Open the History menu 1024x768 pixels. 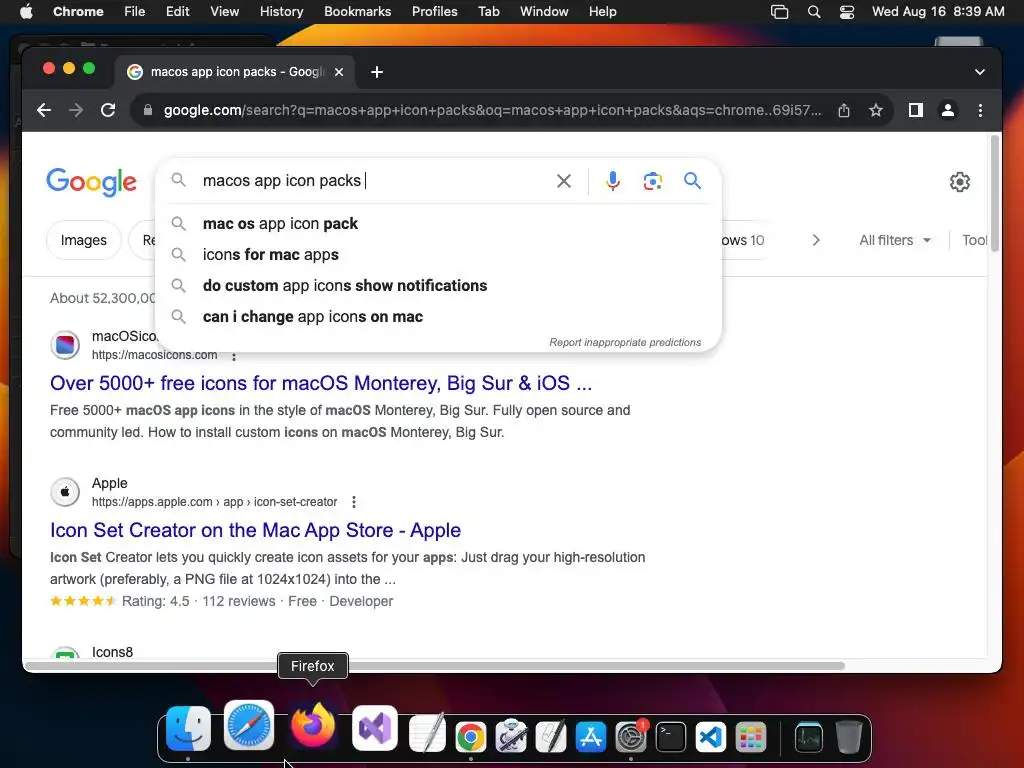(281, 12)
